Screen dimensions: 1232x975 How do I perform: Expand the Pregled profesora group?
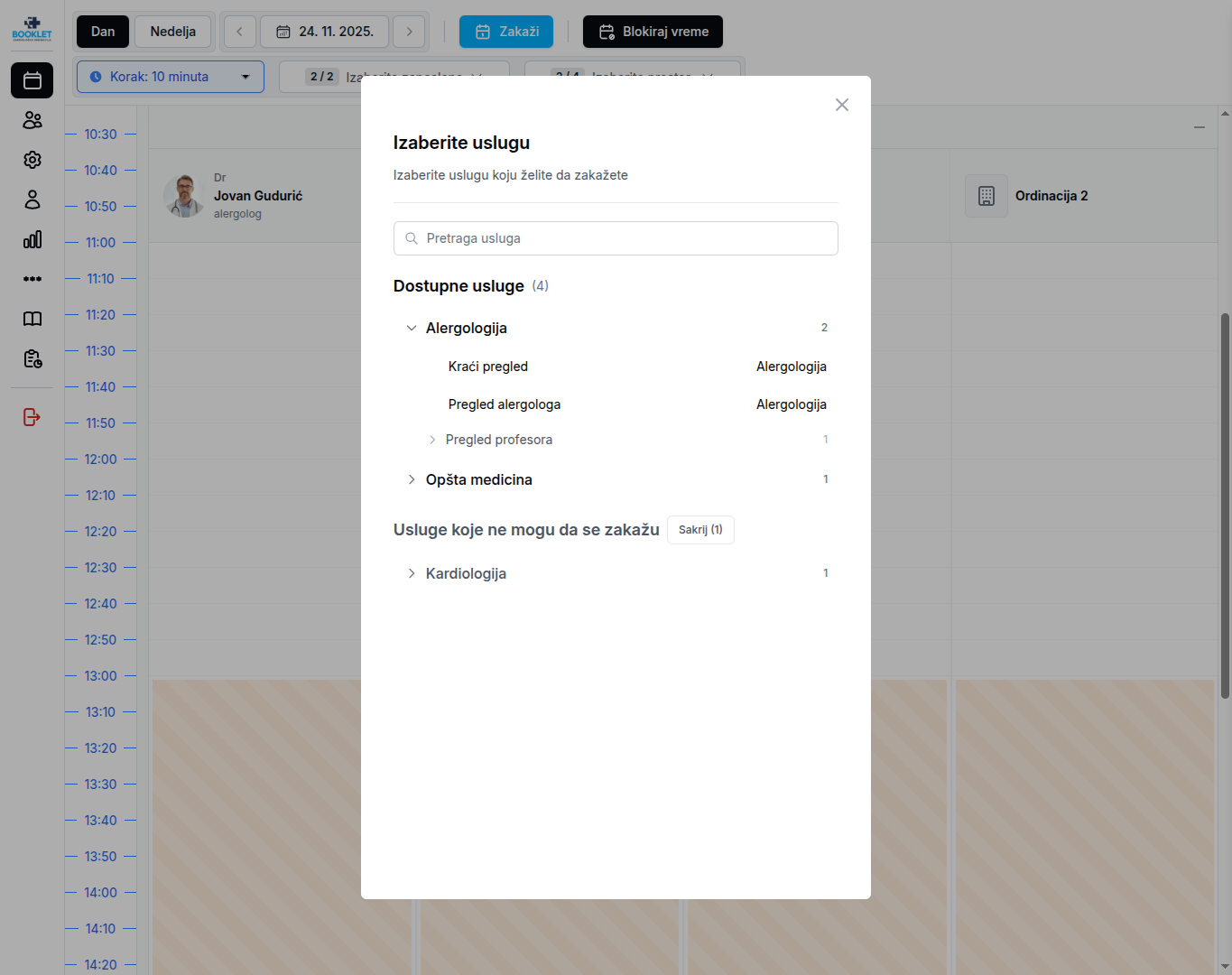coord(432,440)
